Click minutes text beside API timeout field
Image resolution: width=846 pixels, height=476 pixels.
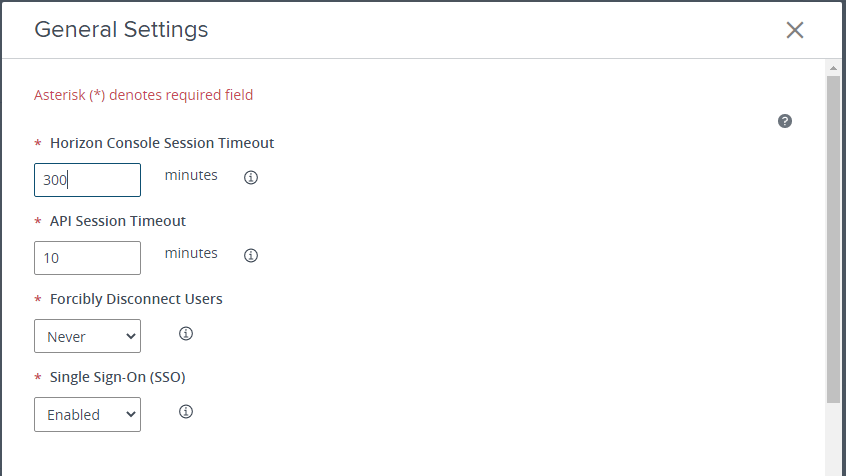[x=191, y=253]
